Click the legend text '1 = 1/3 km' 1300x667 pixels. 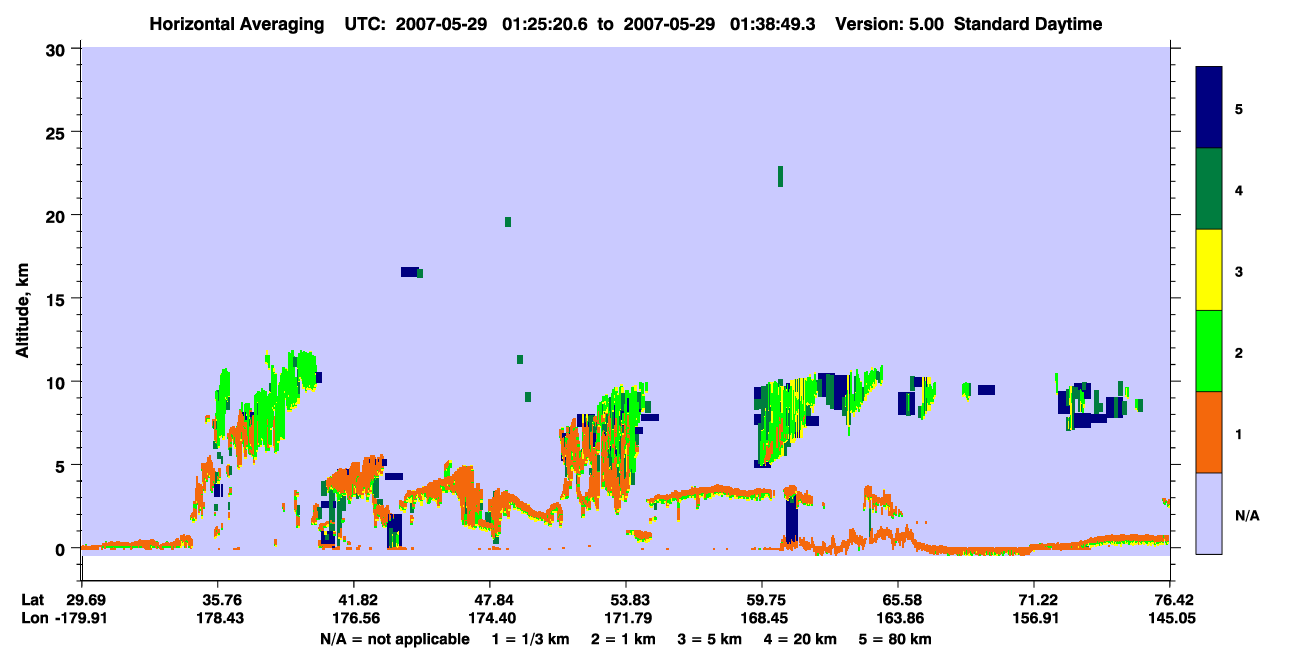[531, 639]
